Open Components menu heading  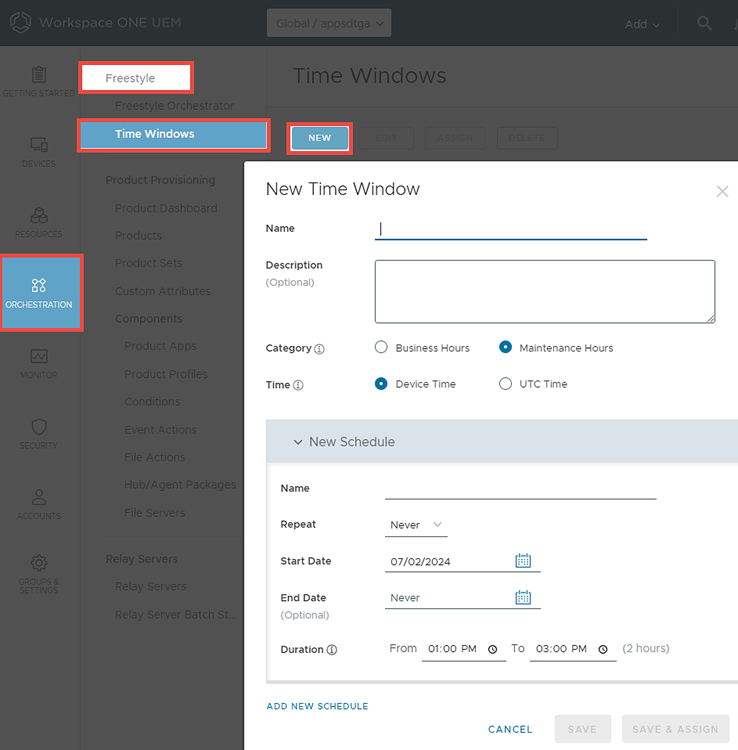(x=149, y=319)
